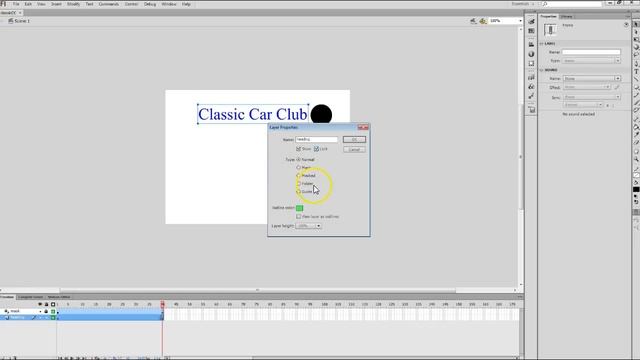Toggle the Lock checkbox in Layer Properties
Image resolution: width=640 pixels, height=360 pixels.
click(316, 149)
